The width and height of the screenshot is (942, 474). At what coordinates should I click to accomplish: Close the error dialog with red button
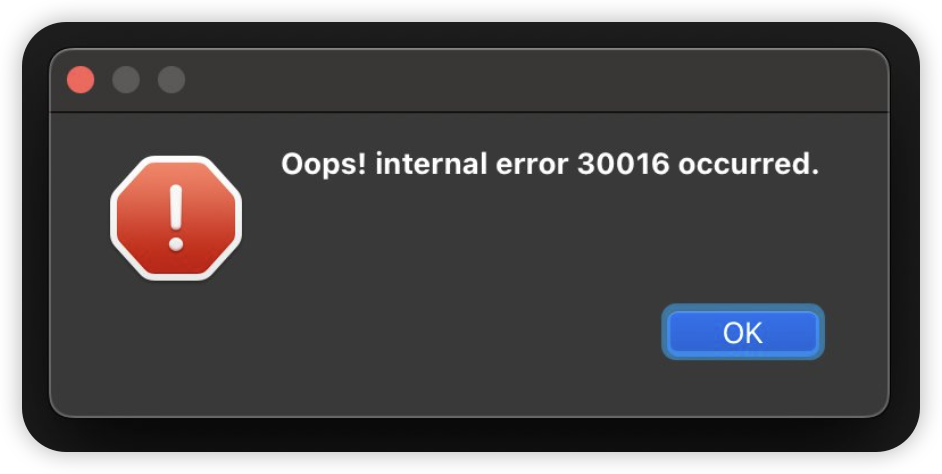click(81, 80)
